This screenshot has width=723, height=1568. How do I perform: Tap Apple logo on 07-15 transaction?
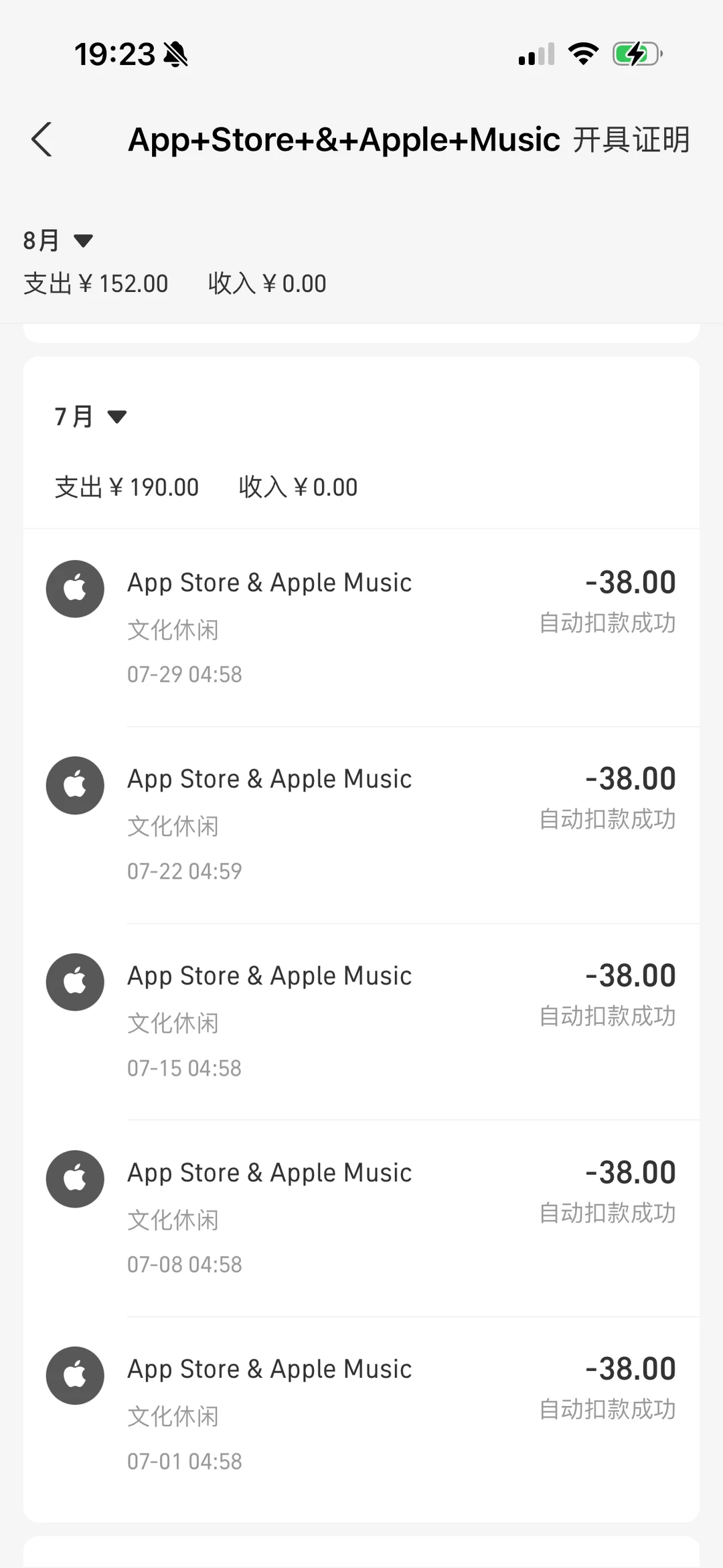75,982
